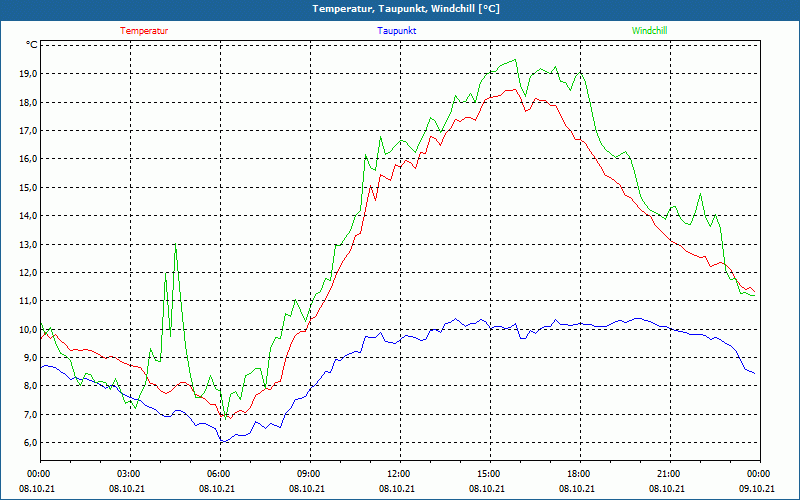
Task: Click the 09:00 time axis label
Action: [x=310, y=474]
